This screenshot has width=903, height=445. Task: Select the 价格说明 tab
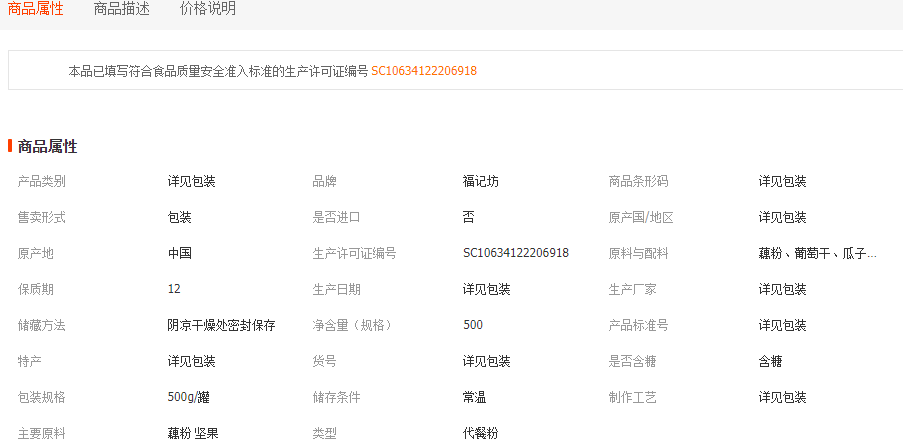(208, 9)
